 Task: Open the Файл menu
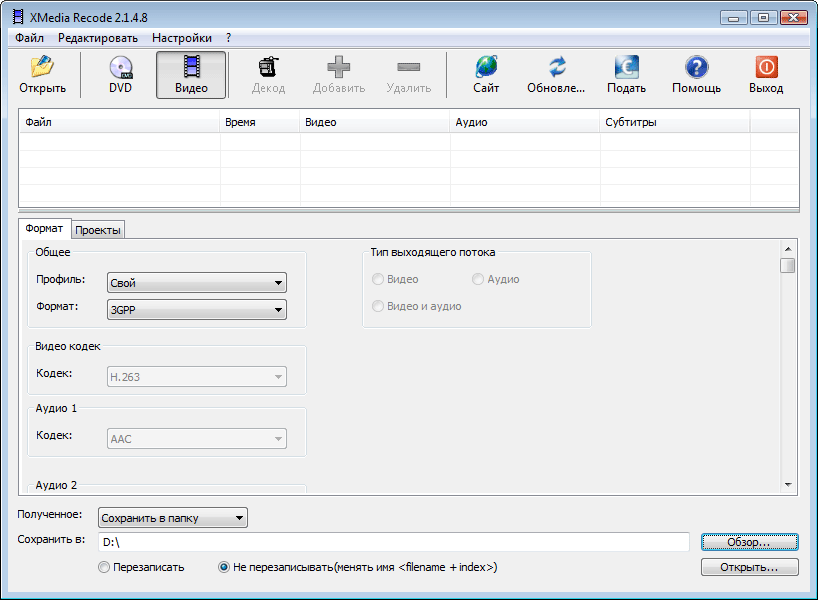pos(29,38)
